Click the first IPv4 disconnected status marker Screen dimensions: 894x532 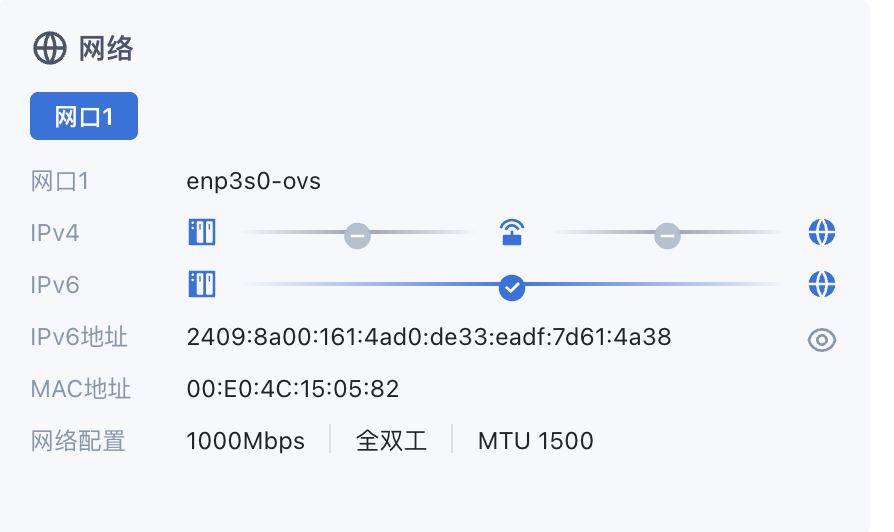tap(357, 235)
